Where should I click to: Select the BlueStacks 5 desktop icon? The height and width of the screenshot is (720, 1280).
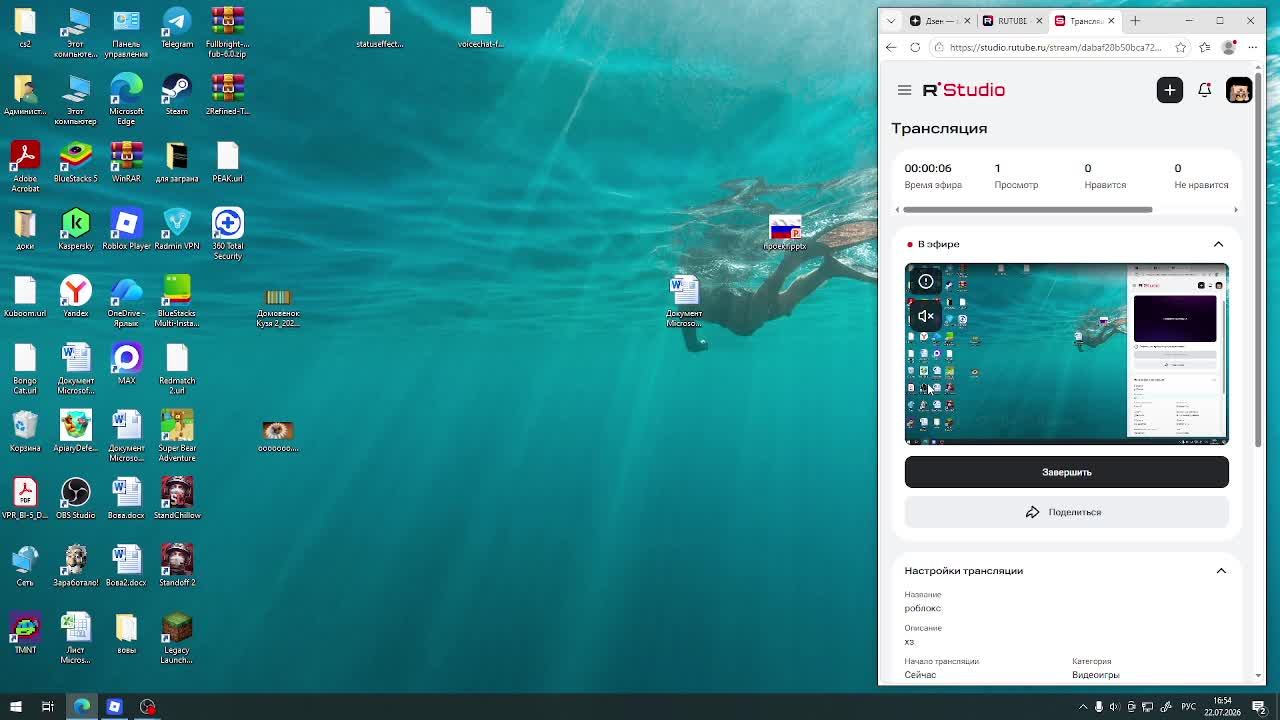(76, 162)
